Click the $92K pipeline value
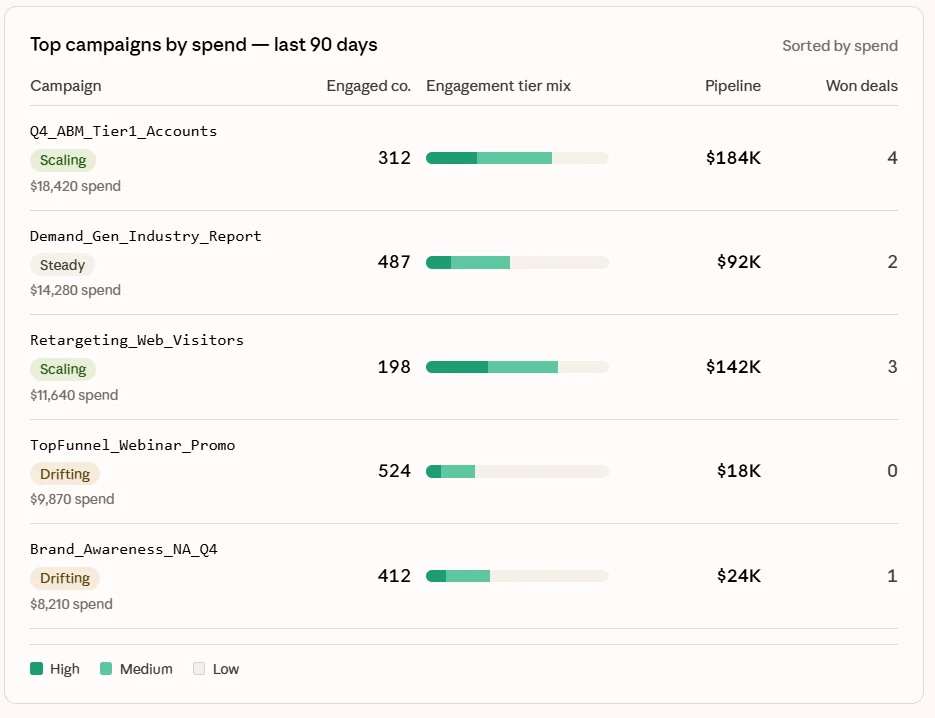 [x=739, y=262]
